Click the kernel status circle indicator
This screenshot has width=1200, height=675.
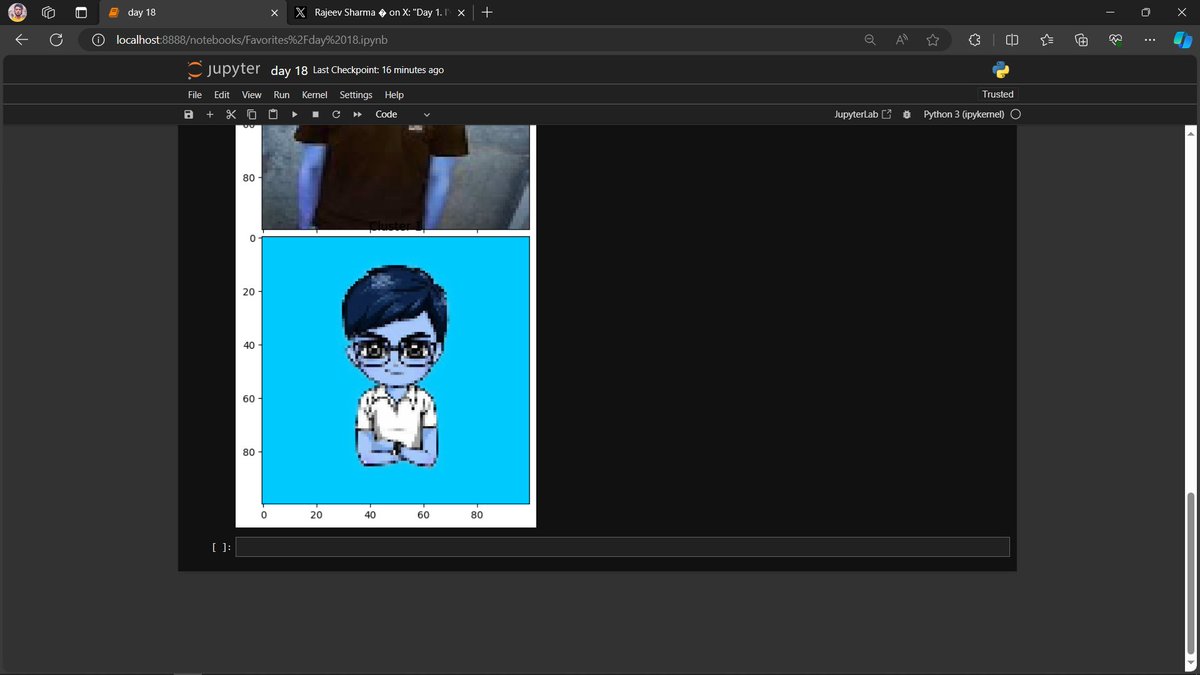1016,115
